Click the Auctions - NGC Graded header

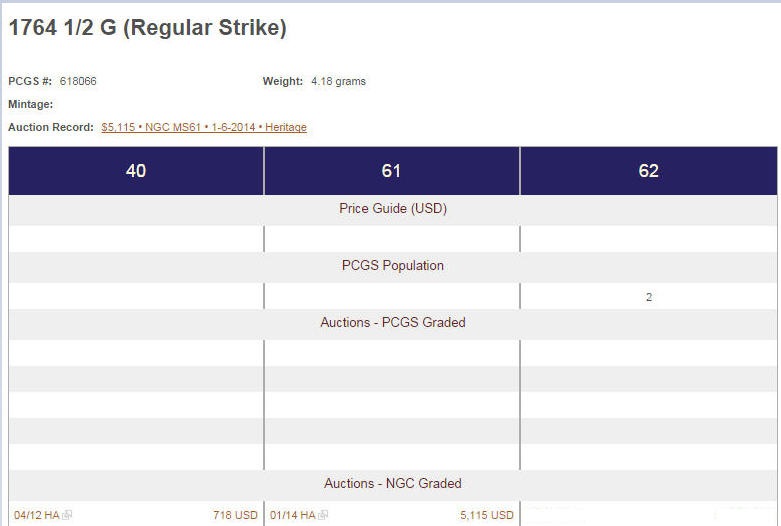392,483
